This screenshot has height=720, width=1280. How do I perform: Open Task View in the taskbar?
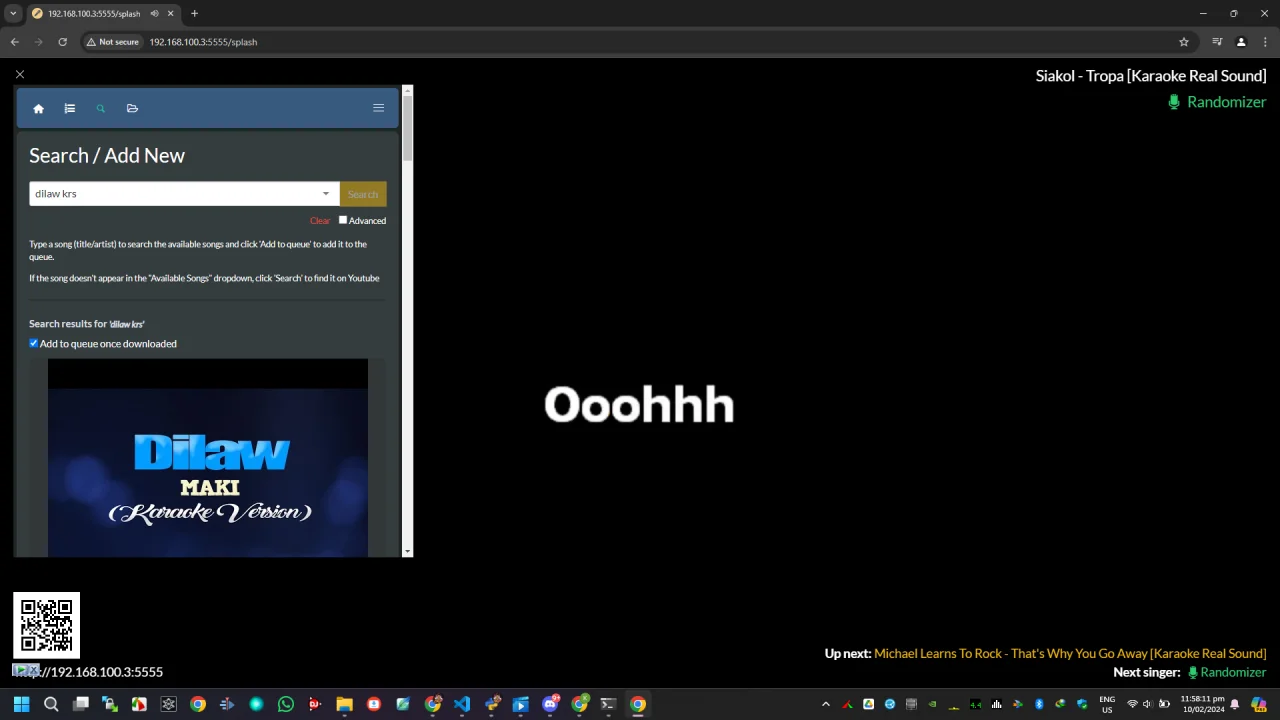[x=80, y=704]
